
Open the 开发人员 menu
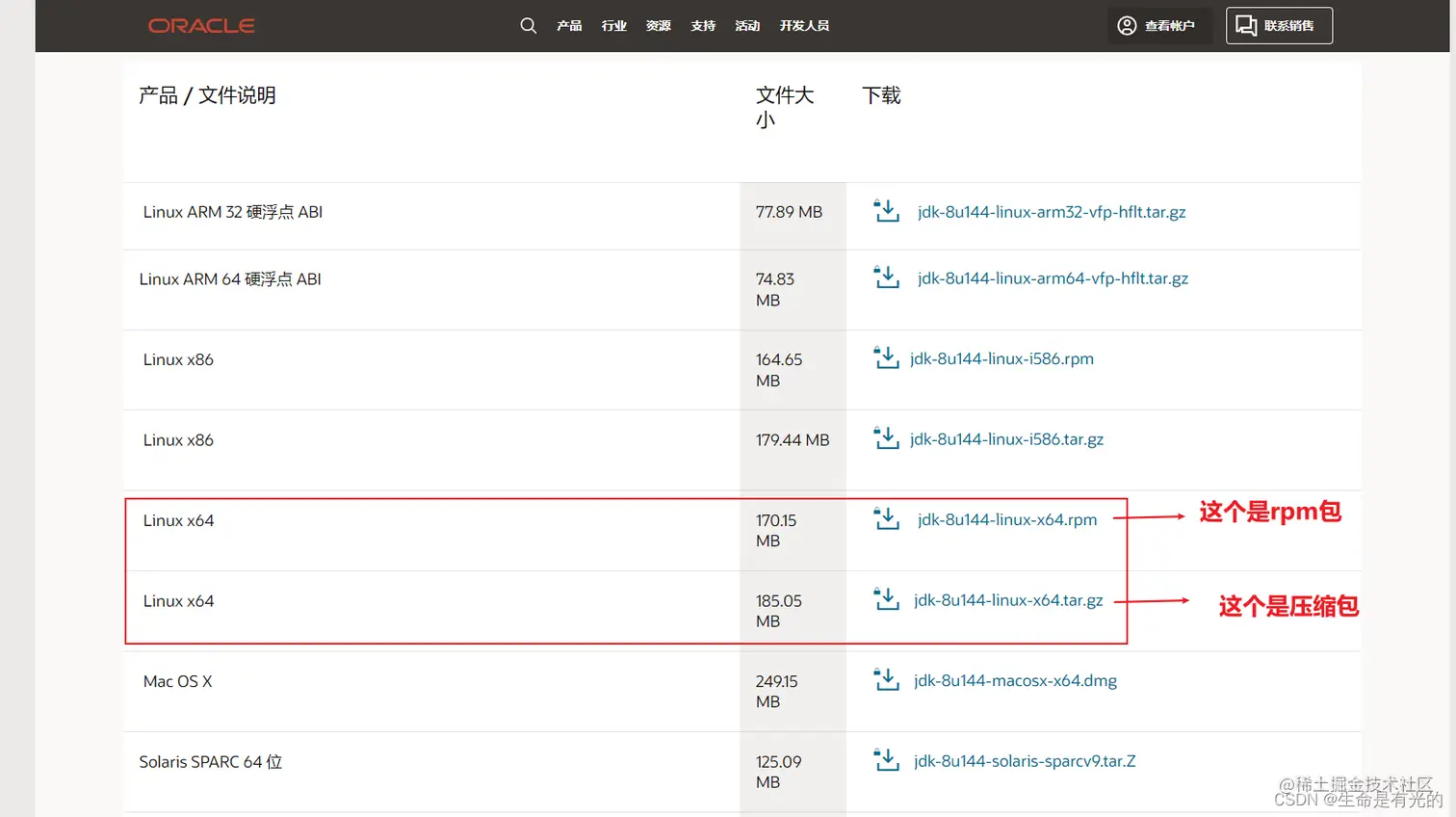[804, 26]
